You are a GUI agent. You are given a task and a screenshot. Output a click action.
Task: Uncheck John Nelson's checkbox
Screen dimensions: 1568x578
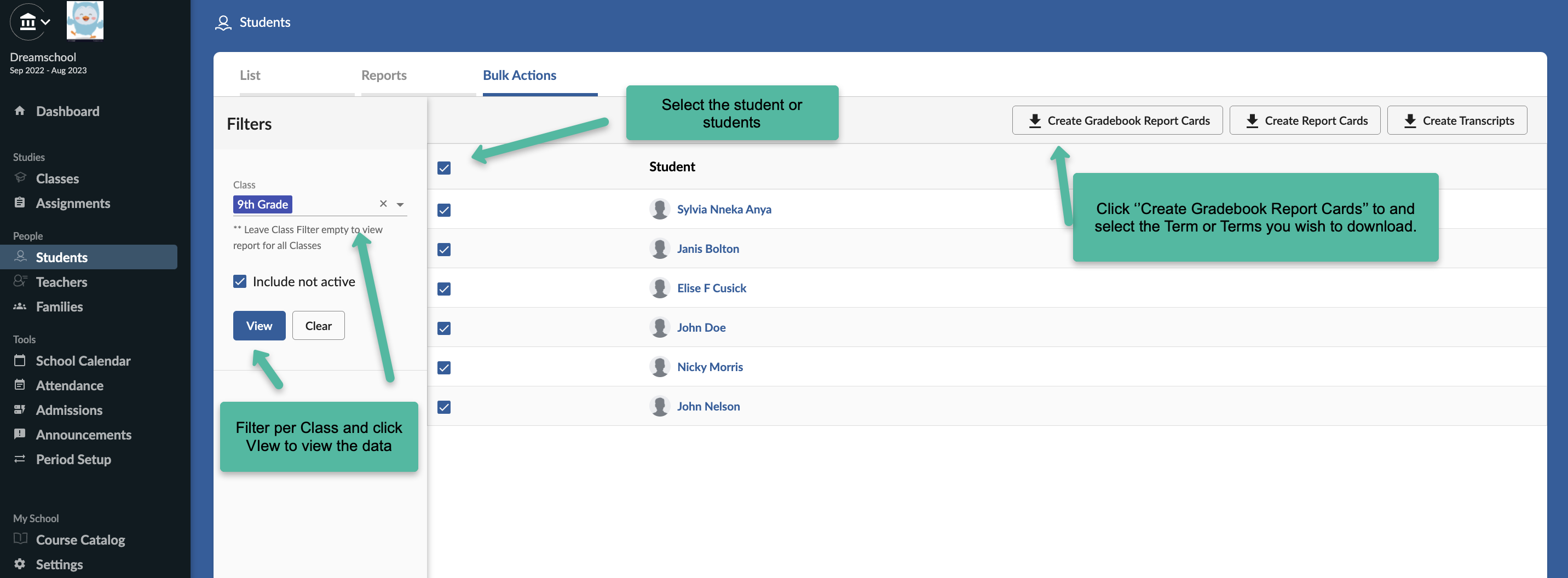tap(444, 407)
